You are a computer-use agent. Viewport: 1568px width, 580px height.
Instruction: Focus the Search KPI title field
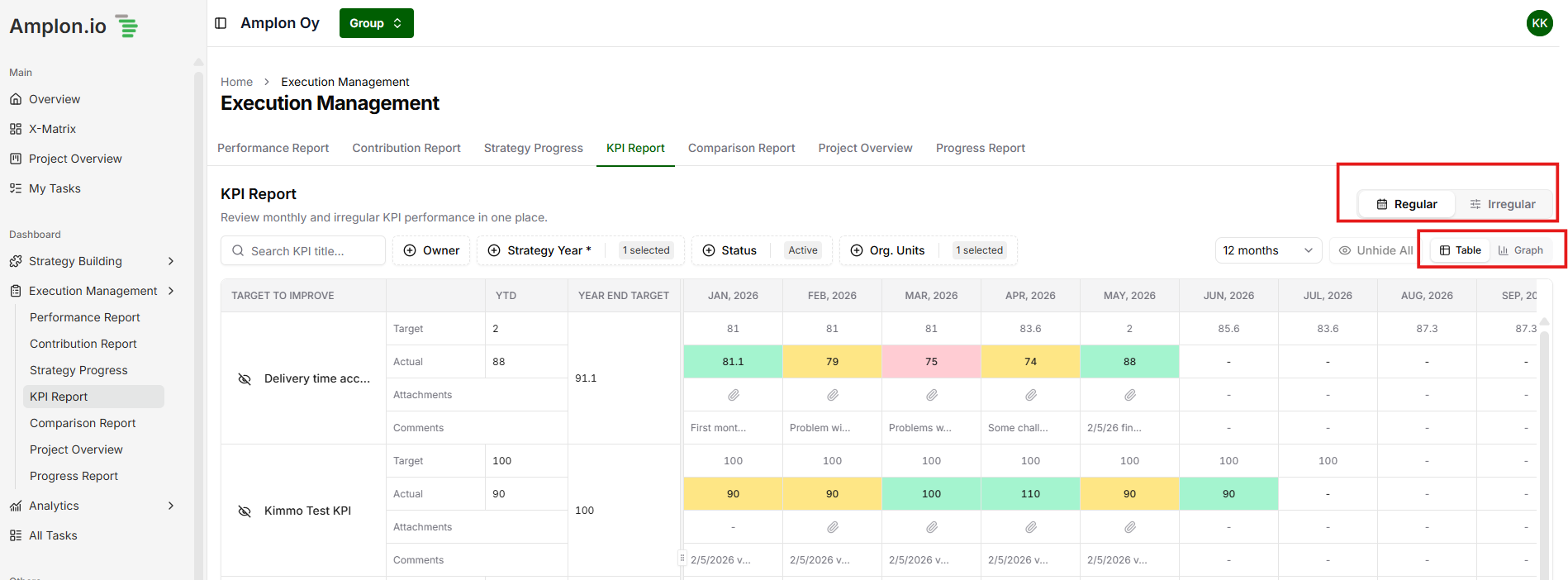303,250
